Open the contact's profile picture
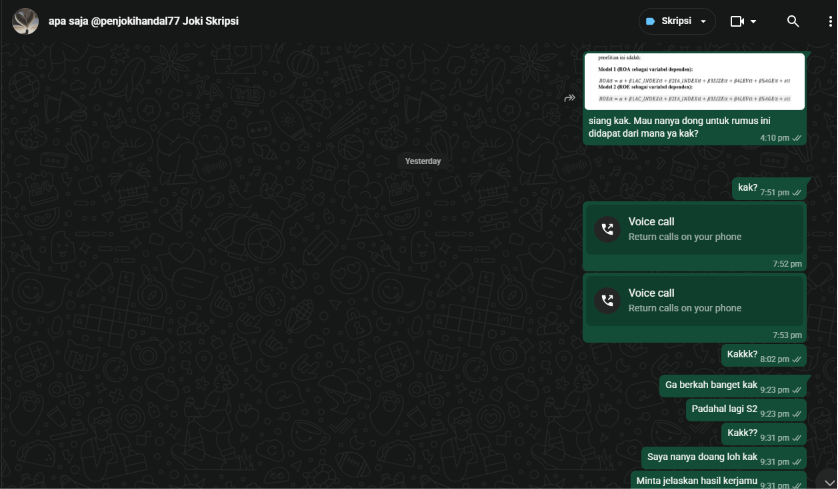 pos(25,21)
